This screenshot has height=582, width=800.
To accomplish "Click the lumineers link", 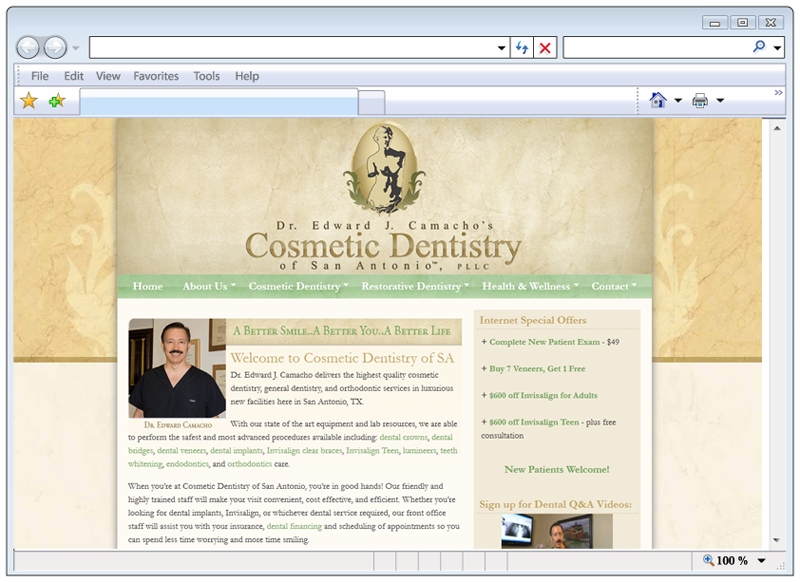I will (x=419, y=450).
